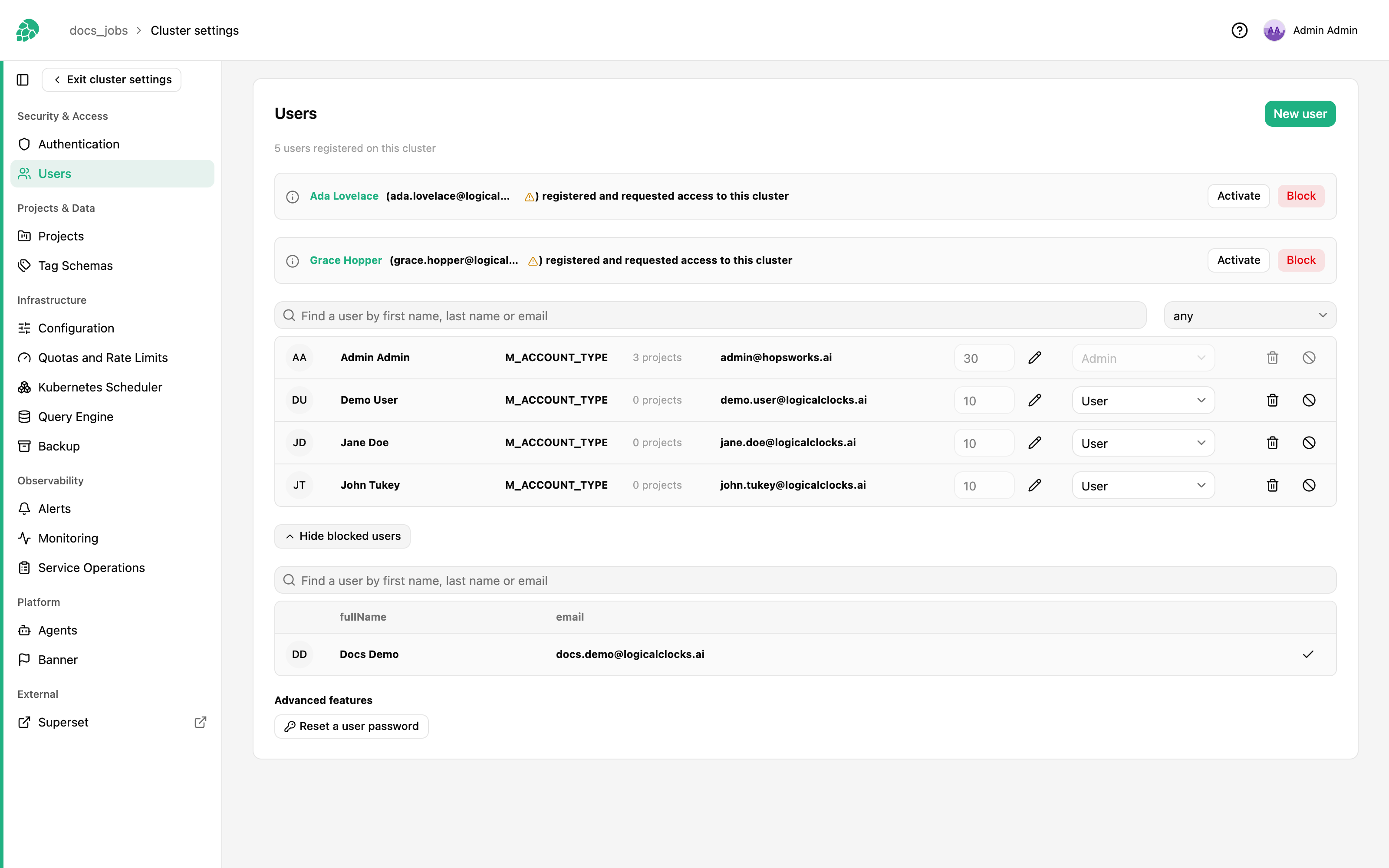
Task: Delete Jane Doe with trash icon
Action: (x=1273, y=443)
